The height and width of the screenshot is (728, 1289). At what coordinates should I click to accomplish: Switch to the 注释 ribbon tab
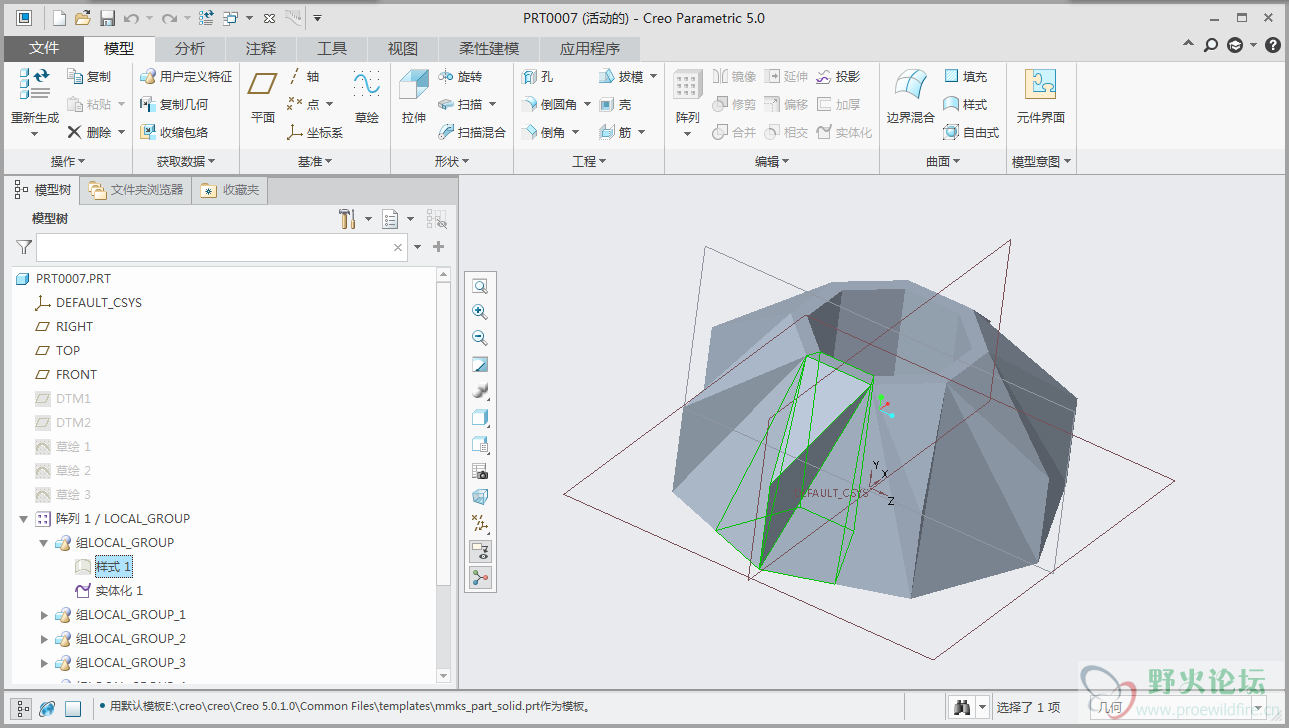(261, 48)
